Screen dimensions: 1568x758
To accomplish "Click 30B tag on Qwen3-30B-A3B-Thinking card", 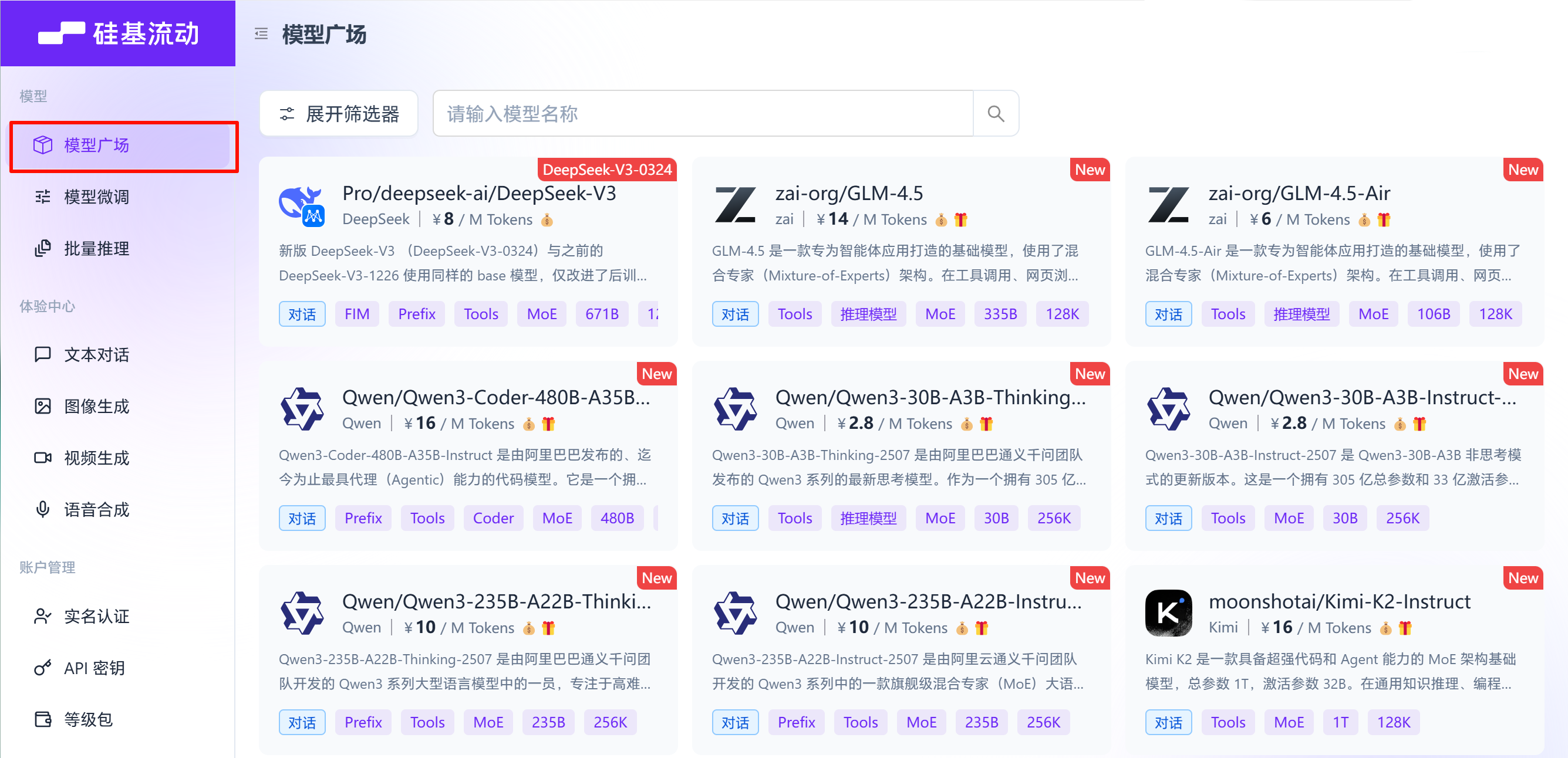I will tap(996, 517).
